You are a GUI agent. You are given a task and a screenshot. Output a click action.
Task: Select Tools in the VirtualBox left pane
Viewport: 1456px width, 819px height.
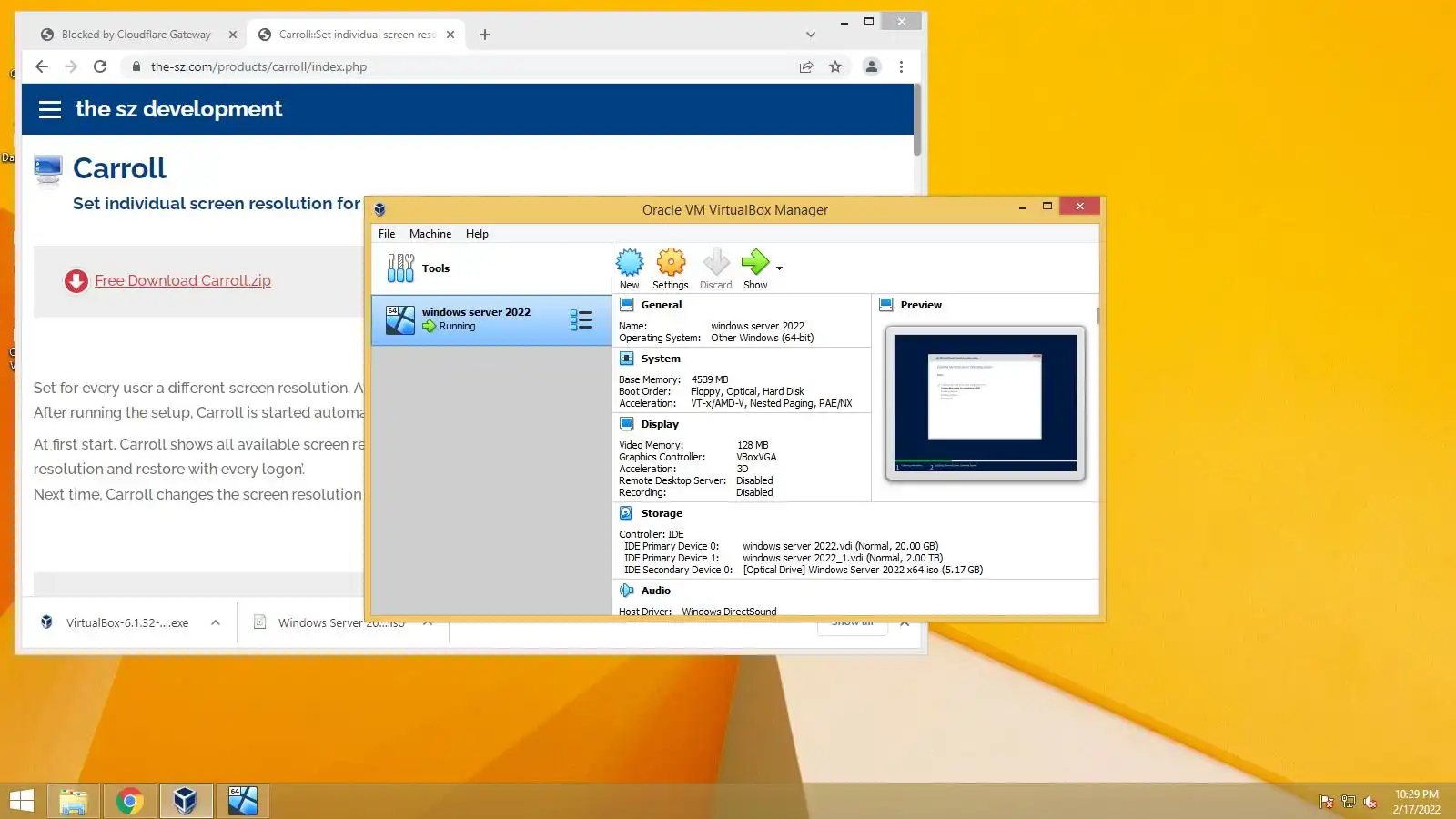[491, 268]
